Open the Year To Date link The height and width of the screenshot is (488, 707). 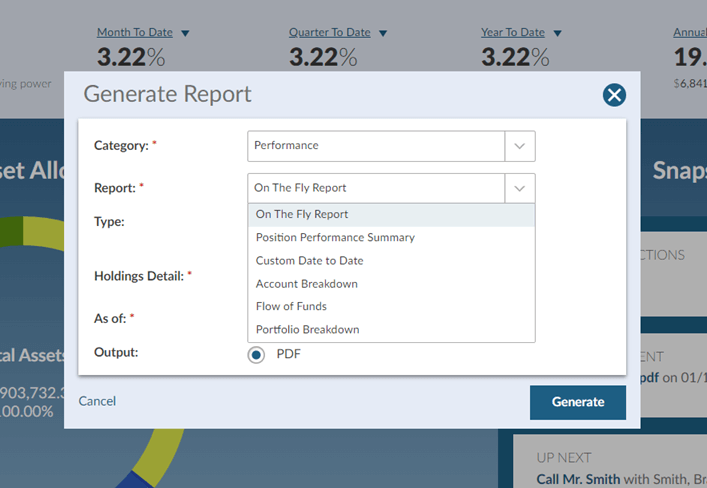coord(513,32)
